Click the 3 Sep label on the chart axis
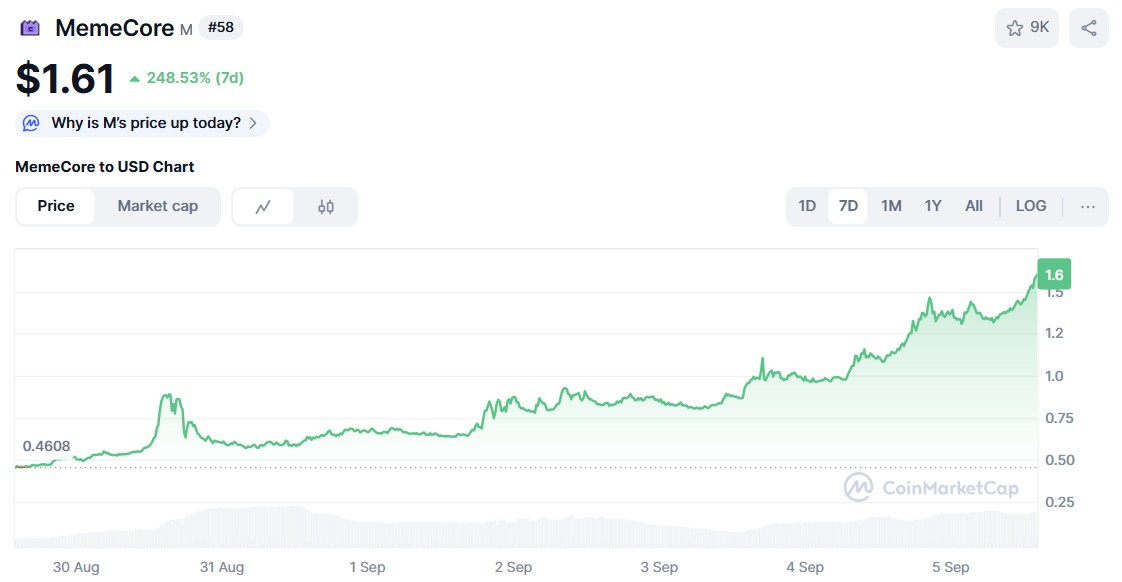 (659, 566)
